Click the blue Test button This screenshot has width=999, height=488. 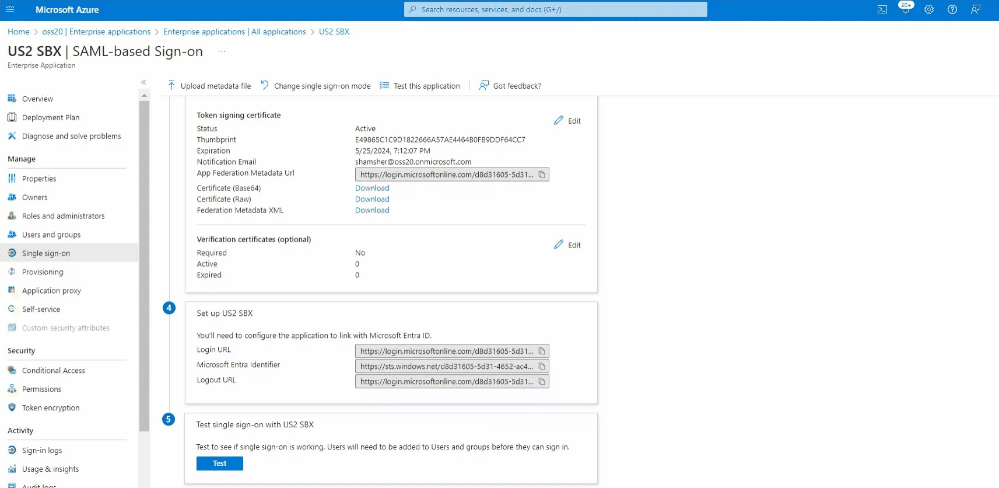[x=220, y=464]
